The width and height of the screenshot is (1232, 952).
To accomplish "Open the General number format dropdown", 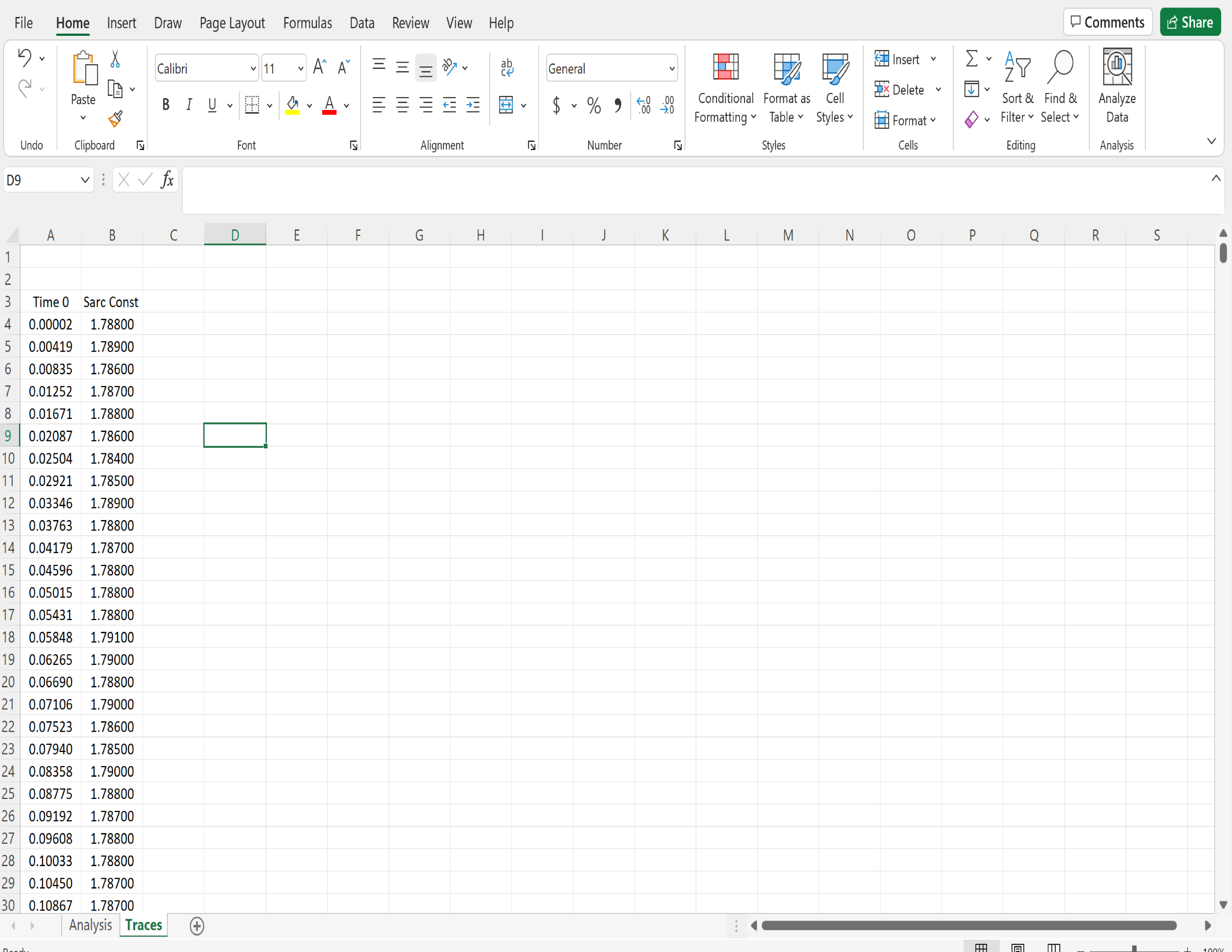I will click(671, 69).
